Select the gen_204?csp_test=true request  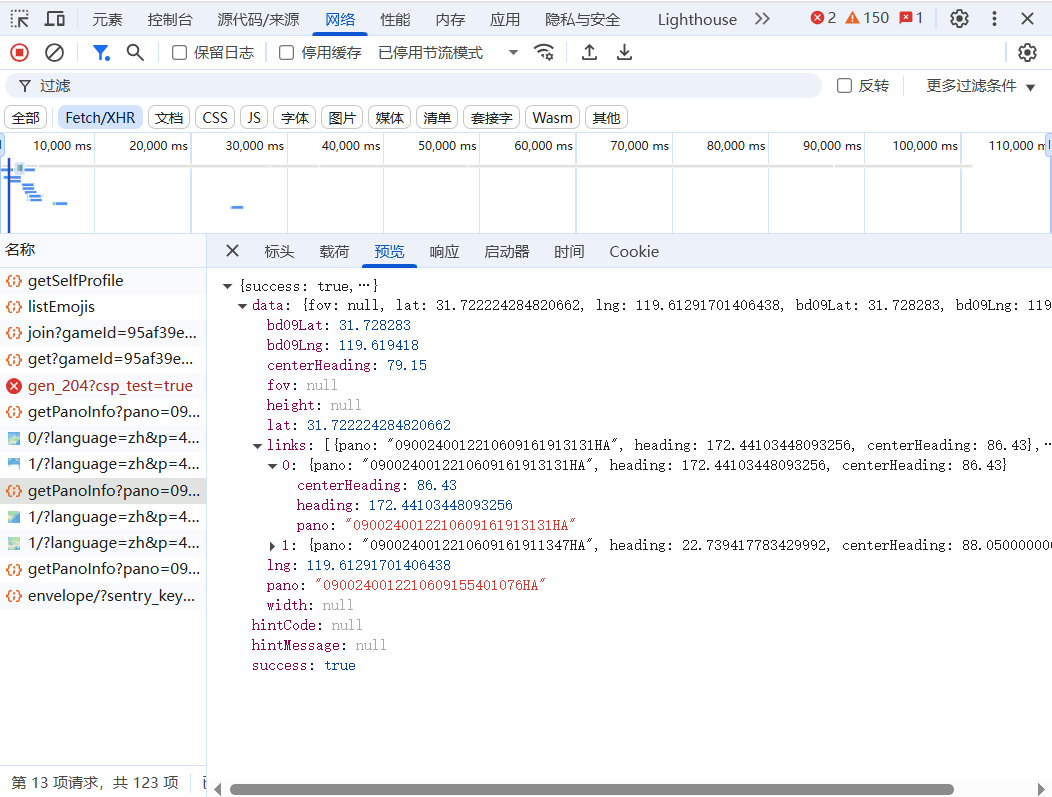pos(110,386)
